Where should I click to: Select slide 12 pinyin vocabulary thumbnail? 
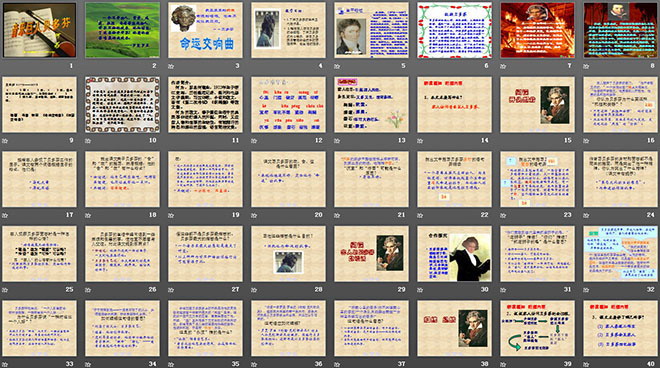[x=289, y=104]
